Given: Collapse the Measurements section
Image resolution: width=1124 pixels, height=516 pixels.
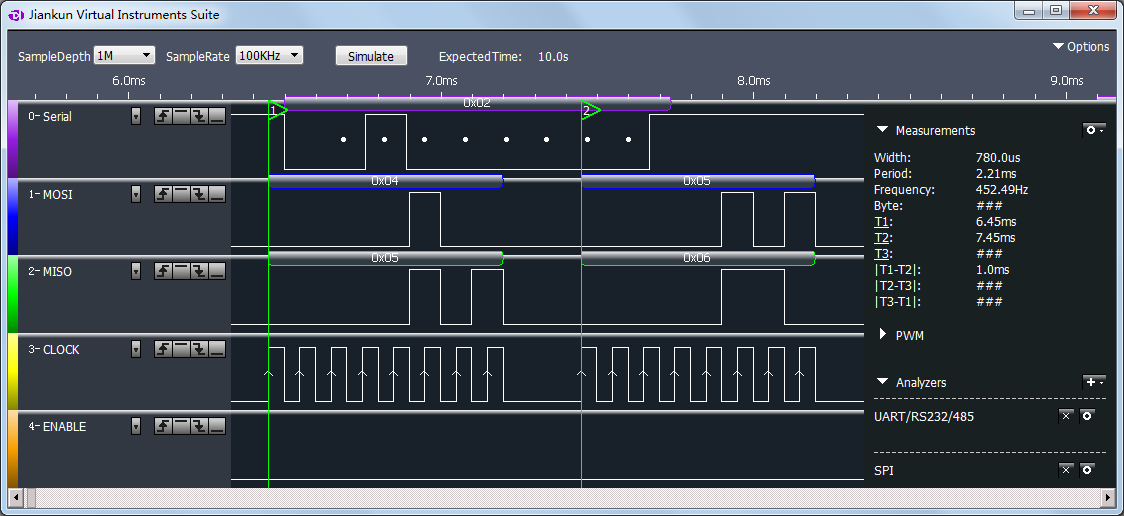Looking at the screenshot, I should (883, 130).
